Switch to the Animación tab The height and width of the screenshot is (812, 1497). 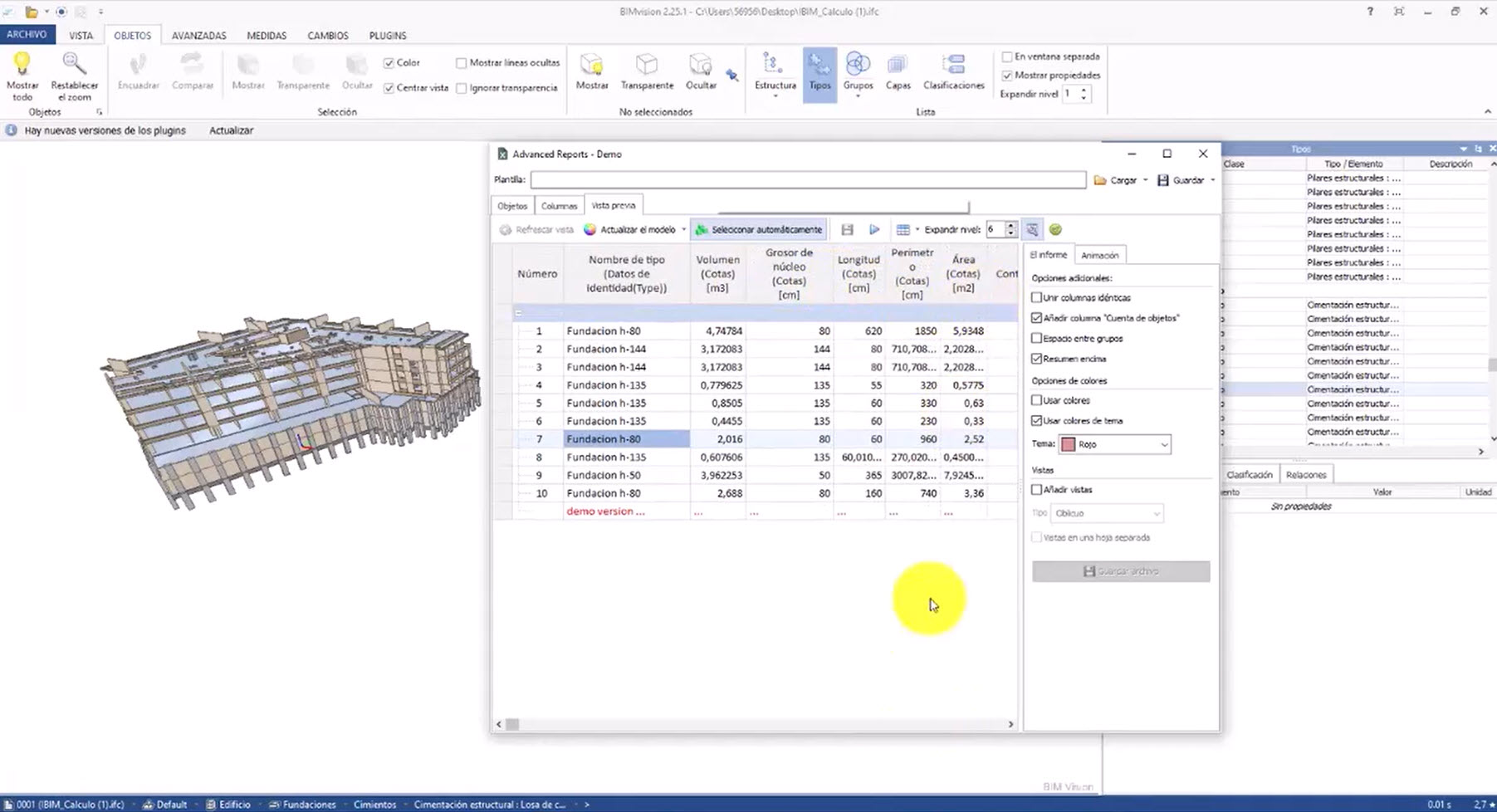(x=1100, y=255)
